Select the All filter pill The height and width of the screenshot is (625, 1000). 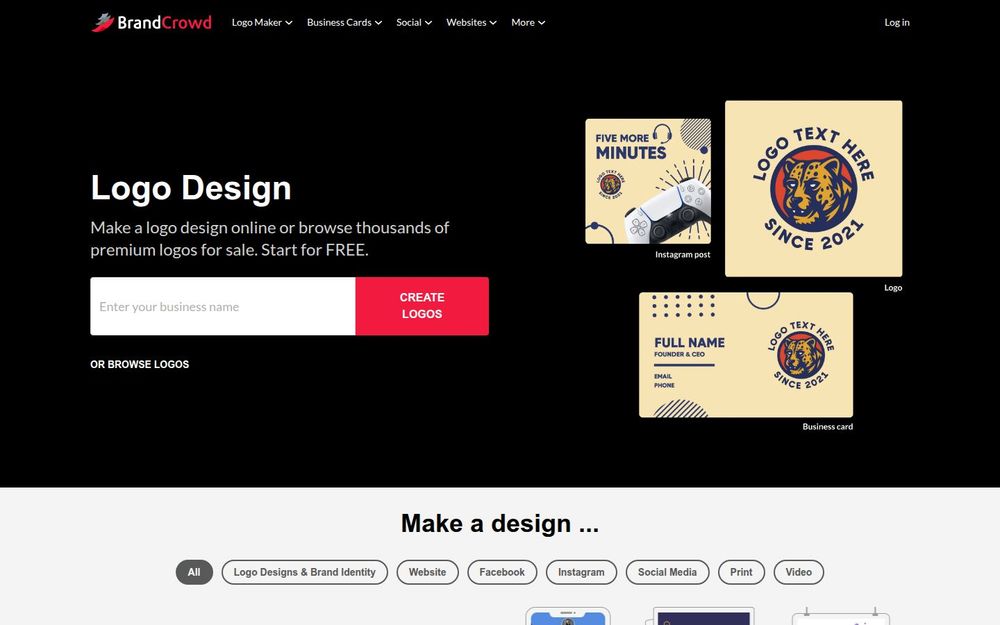pyautogui.click(x=194, y=572)
